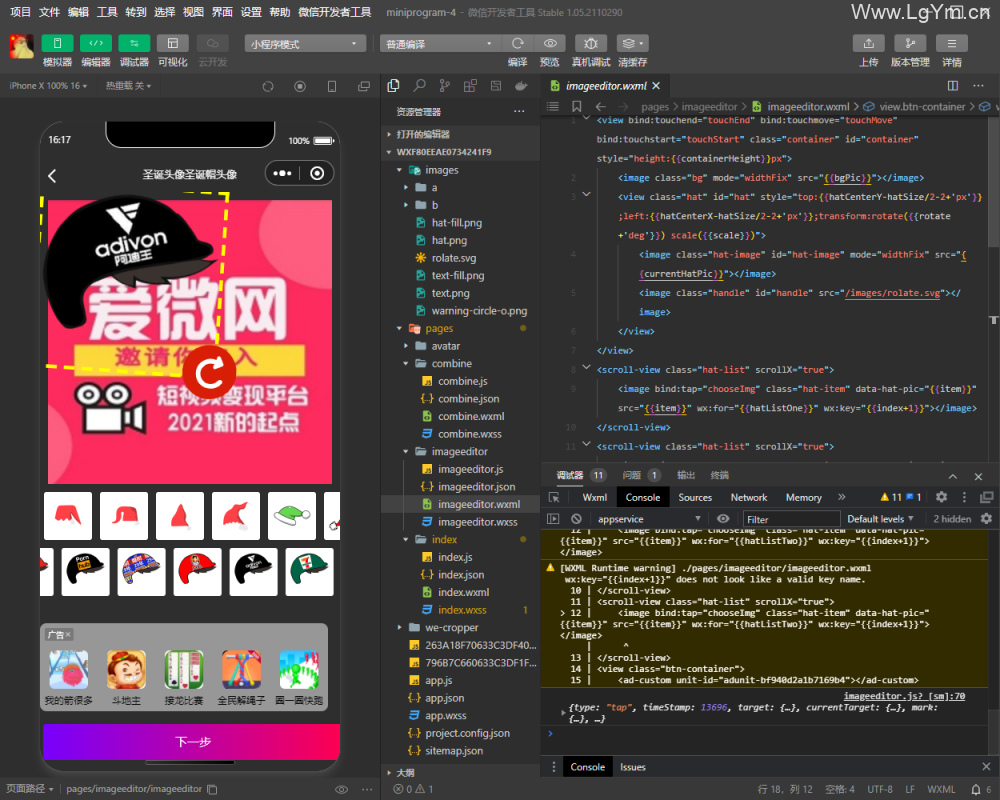Close the imageeditor.wxml tab
The image size is (1000, 800).
(656, 85)
